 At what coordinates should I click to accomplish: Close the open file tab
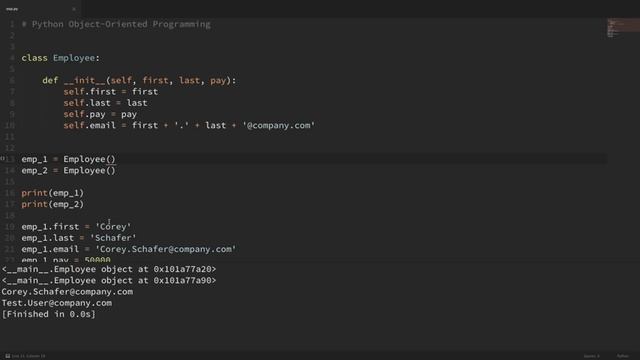pyautogui.click(x=74, y=9)
